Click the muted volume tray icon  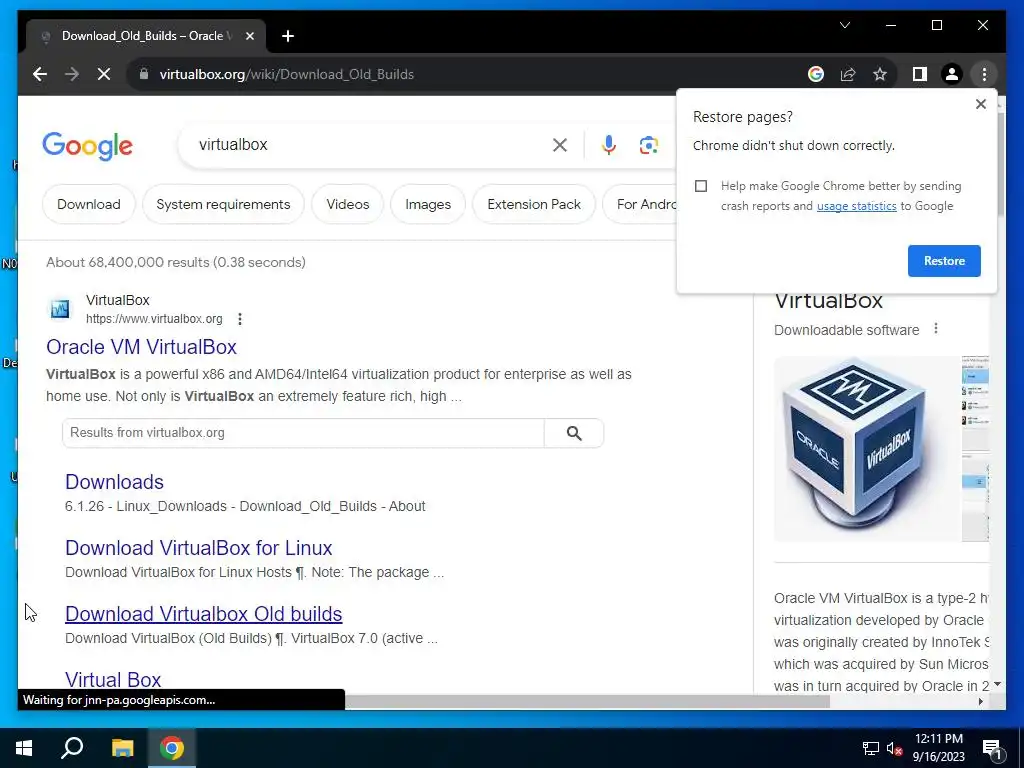pyautogui.click(x=894, y=748)
